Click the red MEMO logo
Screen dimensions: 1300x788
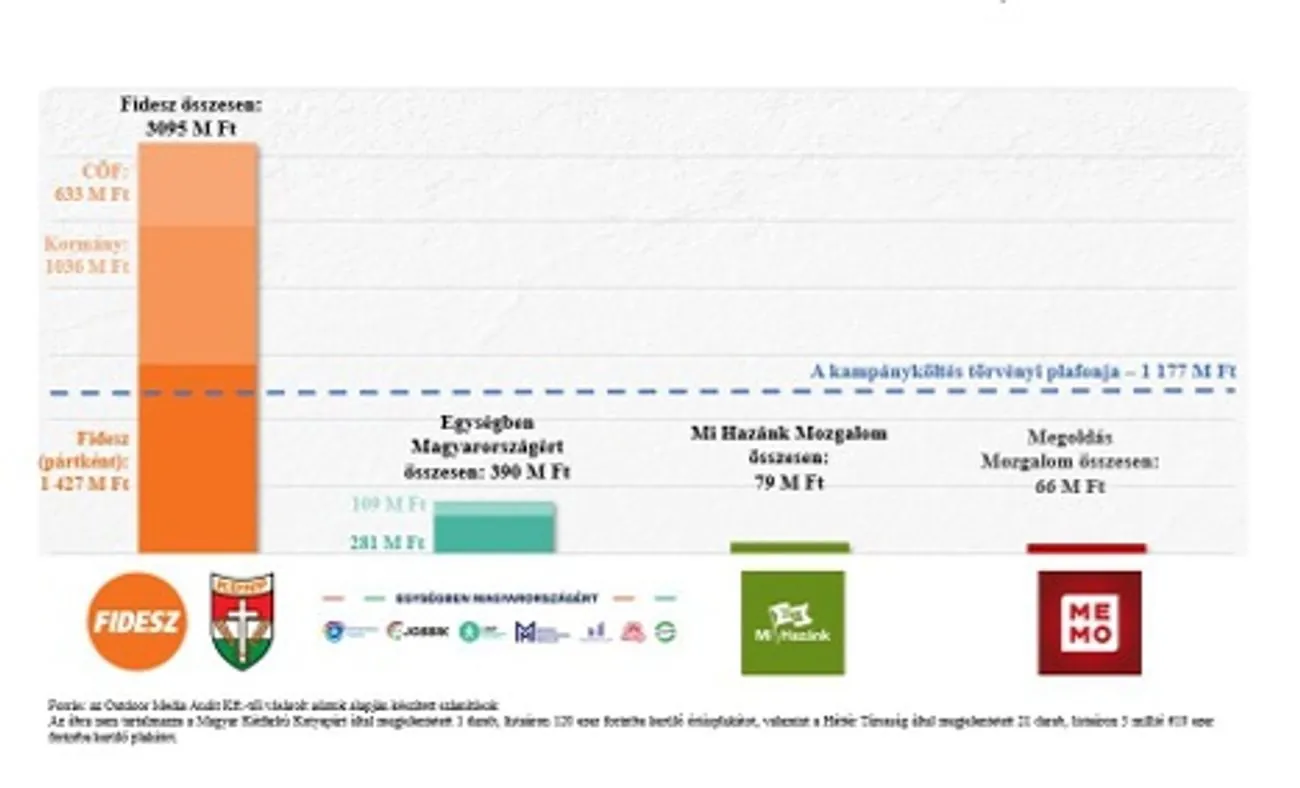coord(1089,622)
